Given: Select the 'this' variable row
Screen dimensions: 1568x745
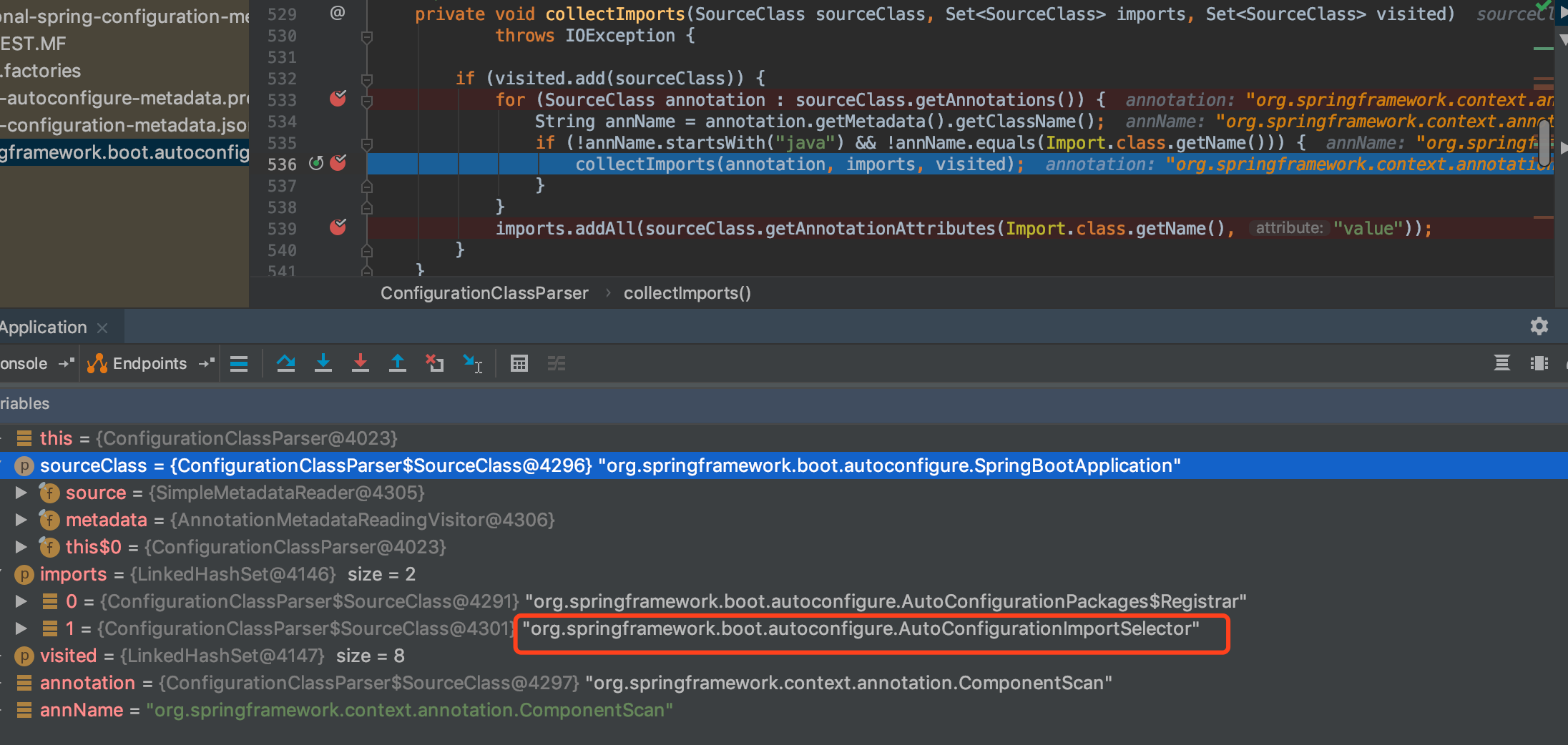Looking at the screenshot, I should pos(784,438).
